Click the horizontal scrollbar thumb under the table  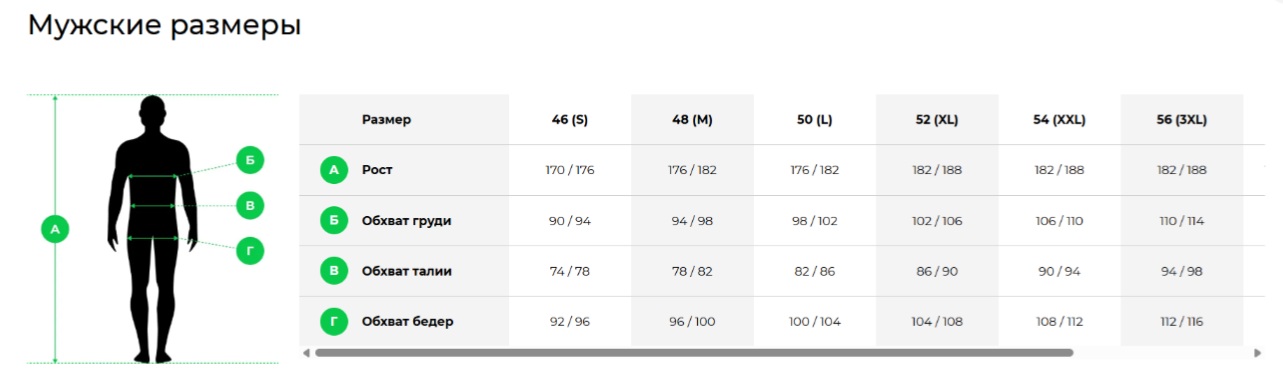(694, 353)
